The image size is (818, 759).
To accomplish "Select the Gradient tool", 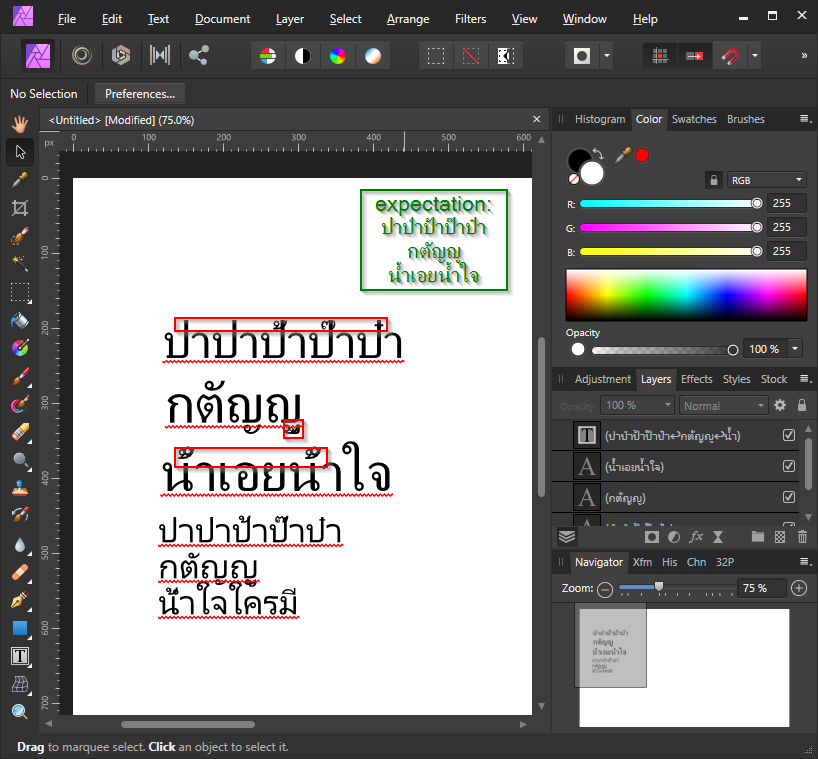I will [x=20, y=348].
